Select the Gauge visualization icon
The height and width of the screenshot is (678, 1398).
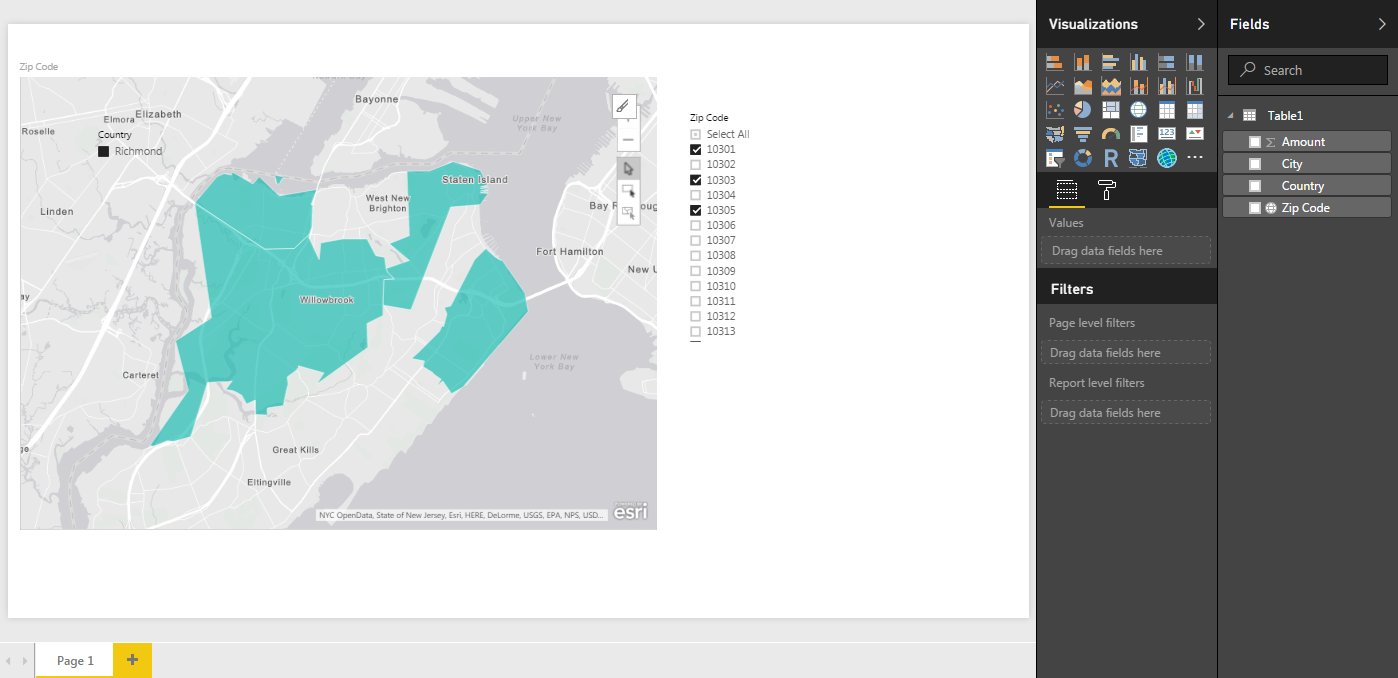coord(1110,133)
